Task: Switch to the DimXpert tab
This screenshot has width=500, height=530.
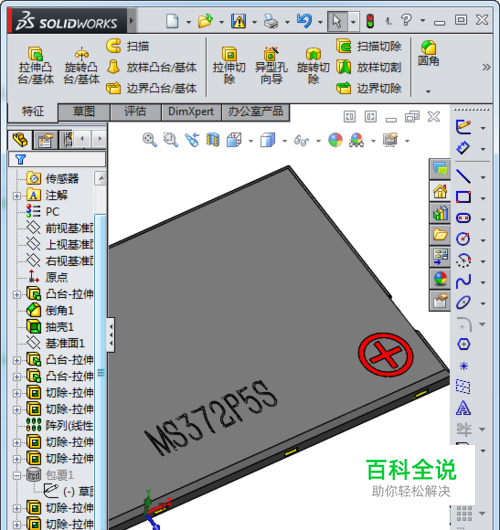Action: (191, 112)
